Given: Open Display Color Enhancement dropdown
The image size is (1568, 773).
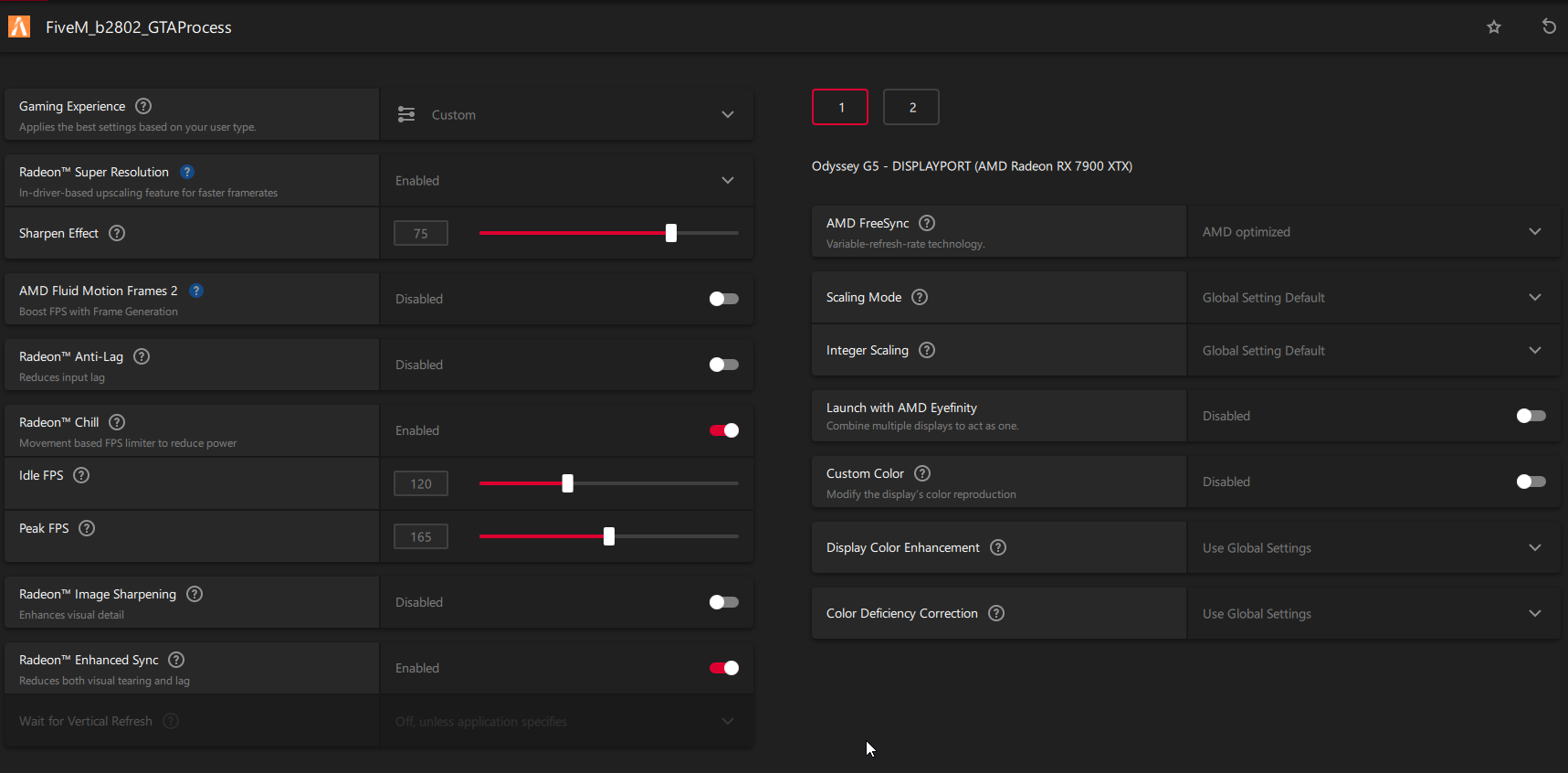Looking at the screenshot, I should 1373,548.
